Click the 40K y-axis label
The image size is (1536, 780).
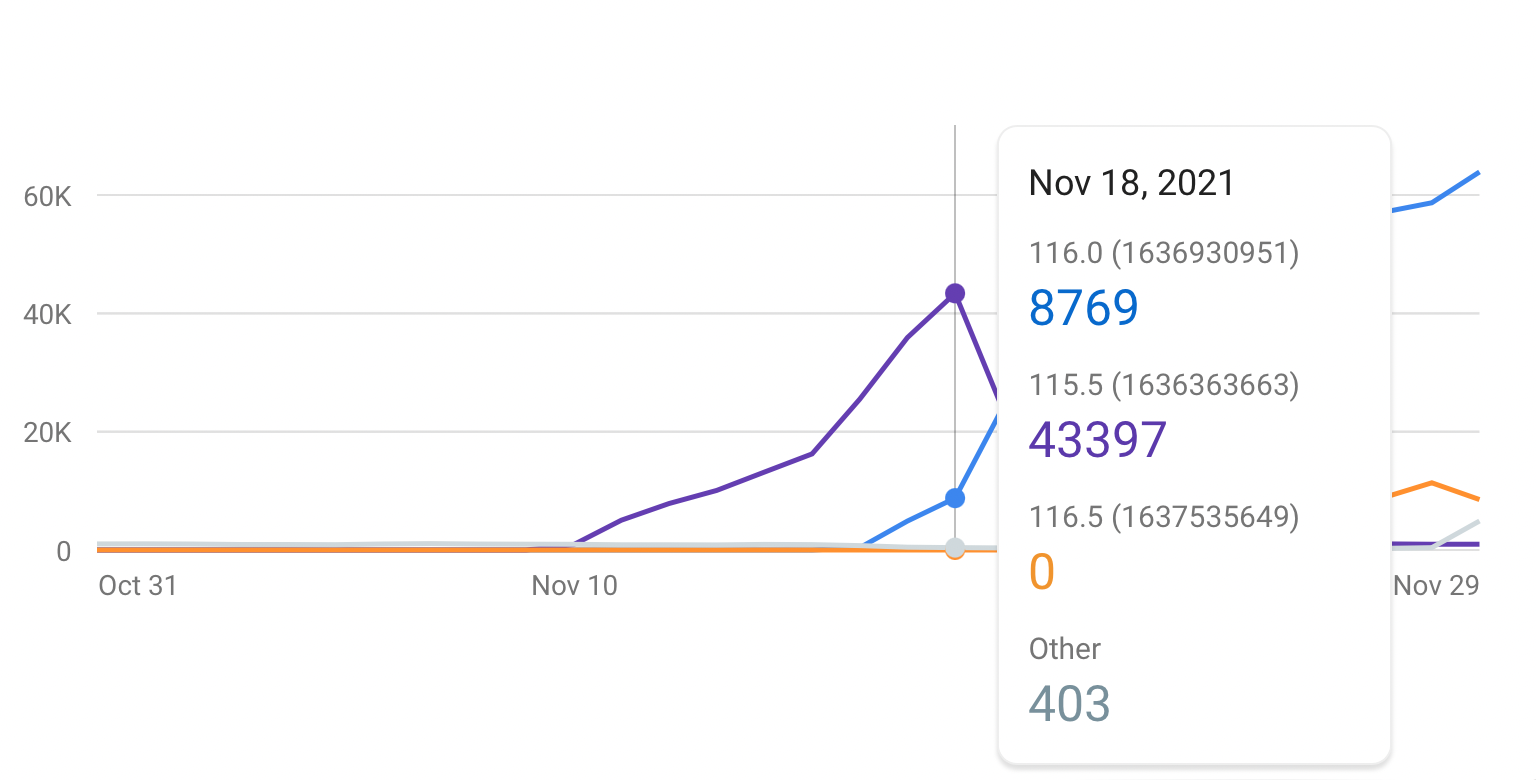[47, 314]
